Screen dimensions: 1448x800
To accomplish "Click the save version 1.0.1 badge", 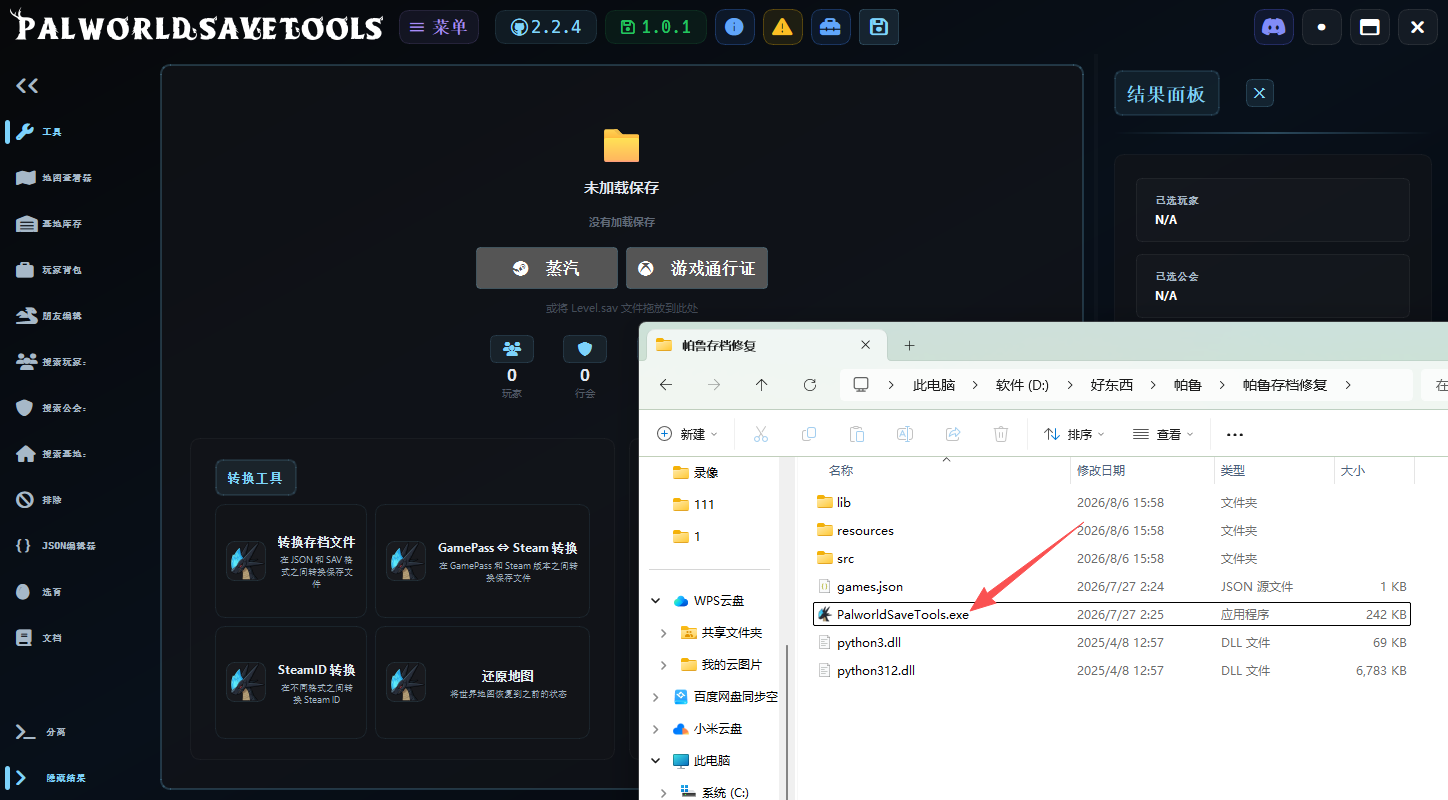I will click(656, 27).
